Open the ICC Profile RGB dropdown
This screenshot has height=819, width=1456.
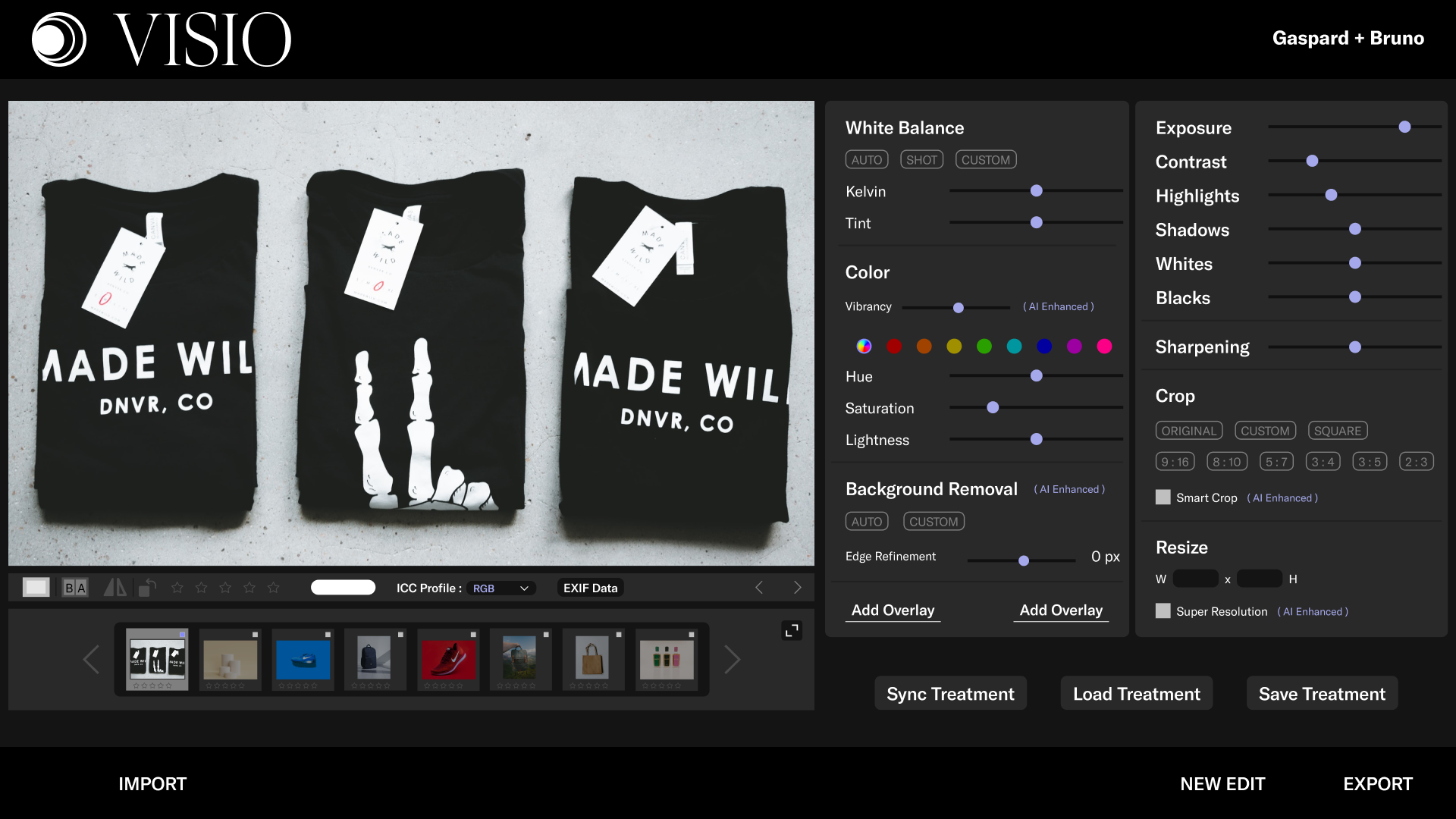coord(501,588)
